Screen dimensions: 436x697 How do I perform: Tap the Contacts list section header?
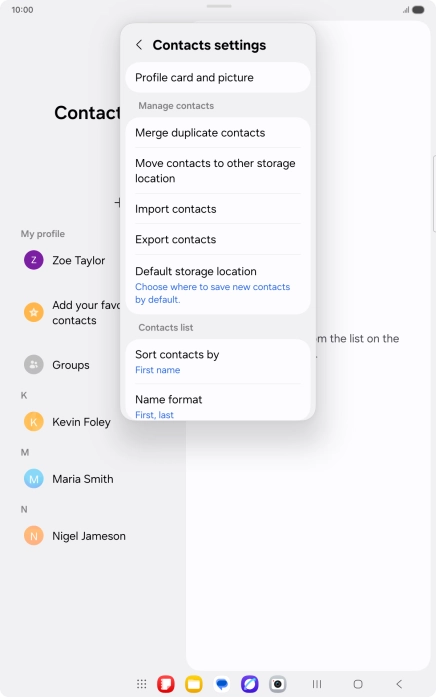(x=166, y=328)
